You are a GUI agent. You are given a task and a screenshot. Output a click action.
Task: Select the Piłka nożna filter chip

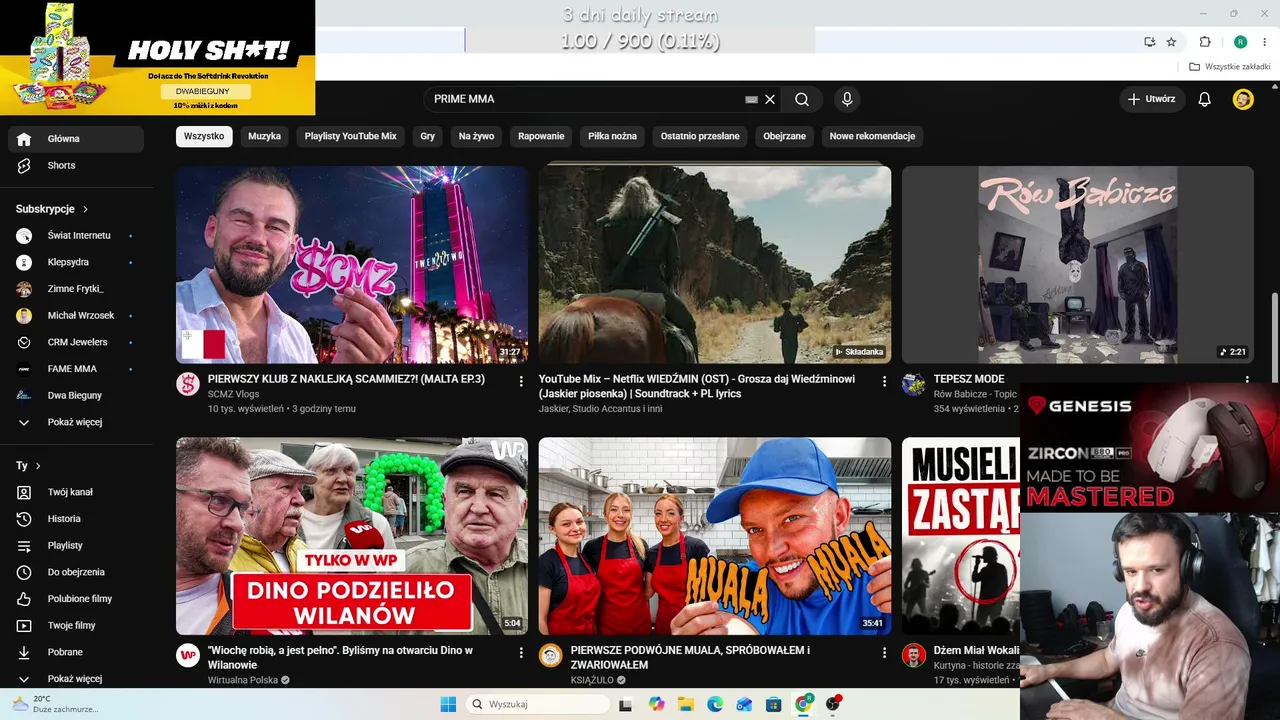(x=612, y=136)
